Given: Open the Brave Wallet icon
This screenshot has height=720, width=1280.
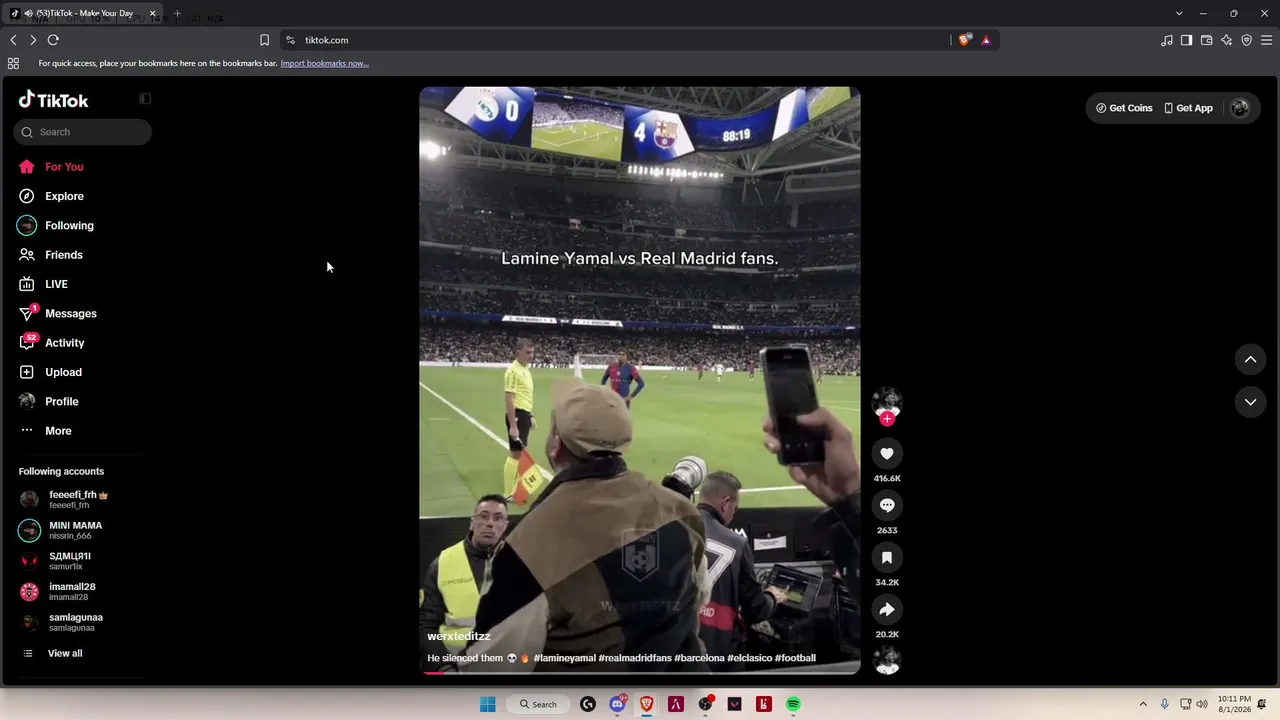Looking at the screenshot, I should coord(1206,40).
